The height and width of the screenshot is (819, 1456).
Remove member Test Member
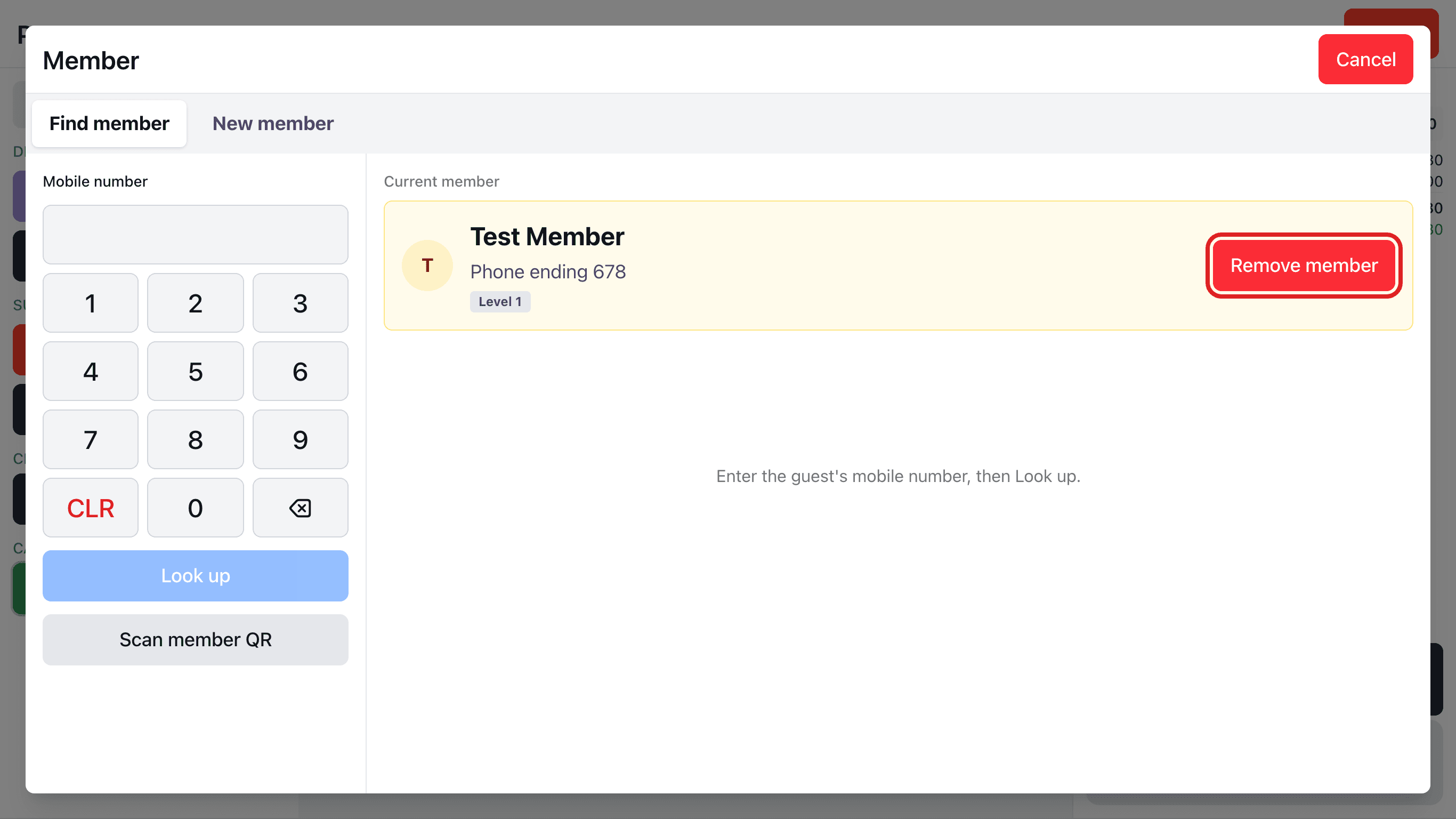point(1304,266)
